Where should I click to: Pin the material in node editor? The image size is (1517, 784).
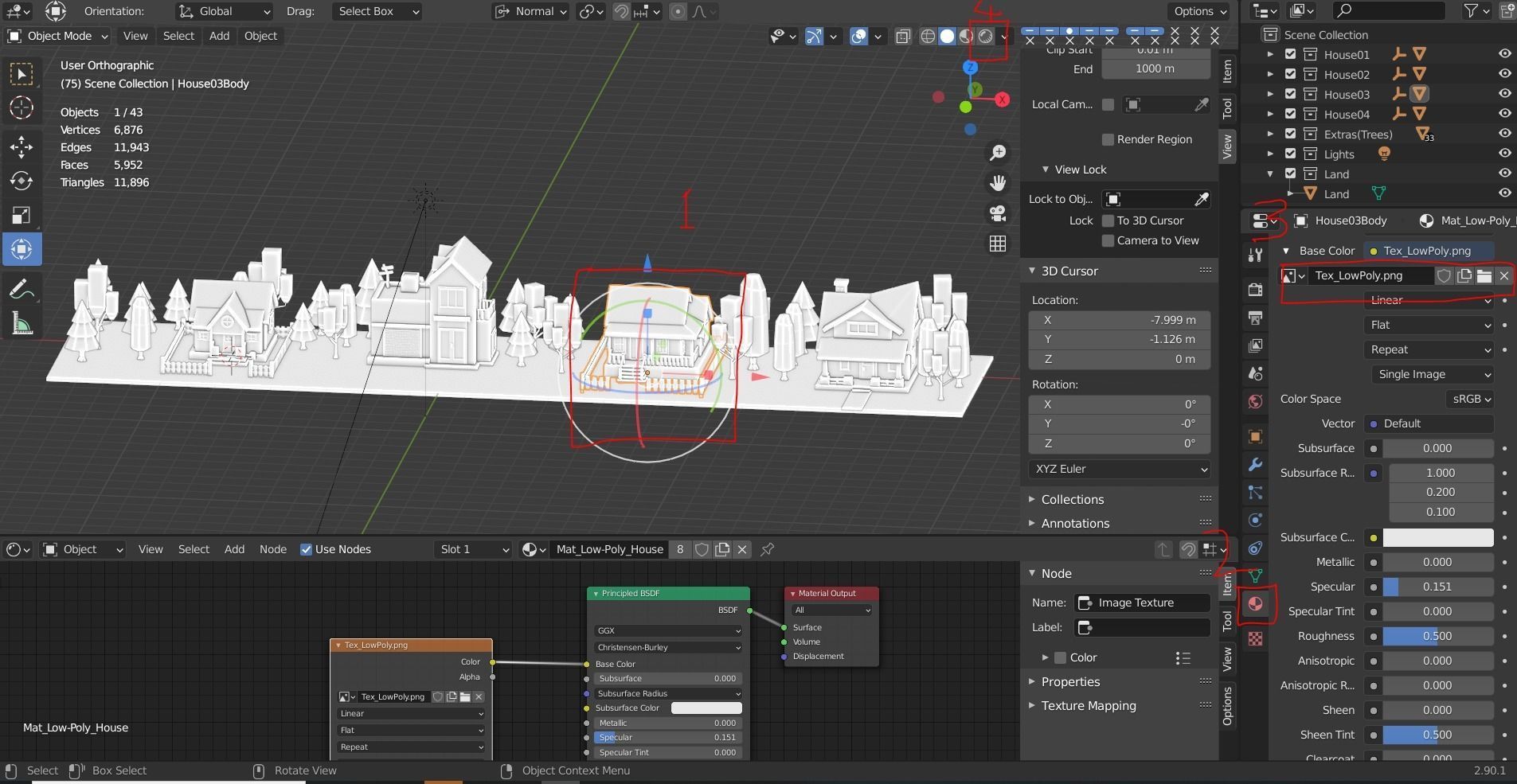pos(768,549)
